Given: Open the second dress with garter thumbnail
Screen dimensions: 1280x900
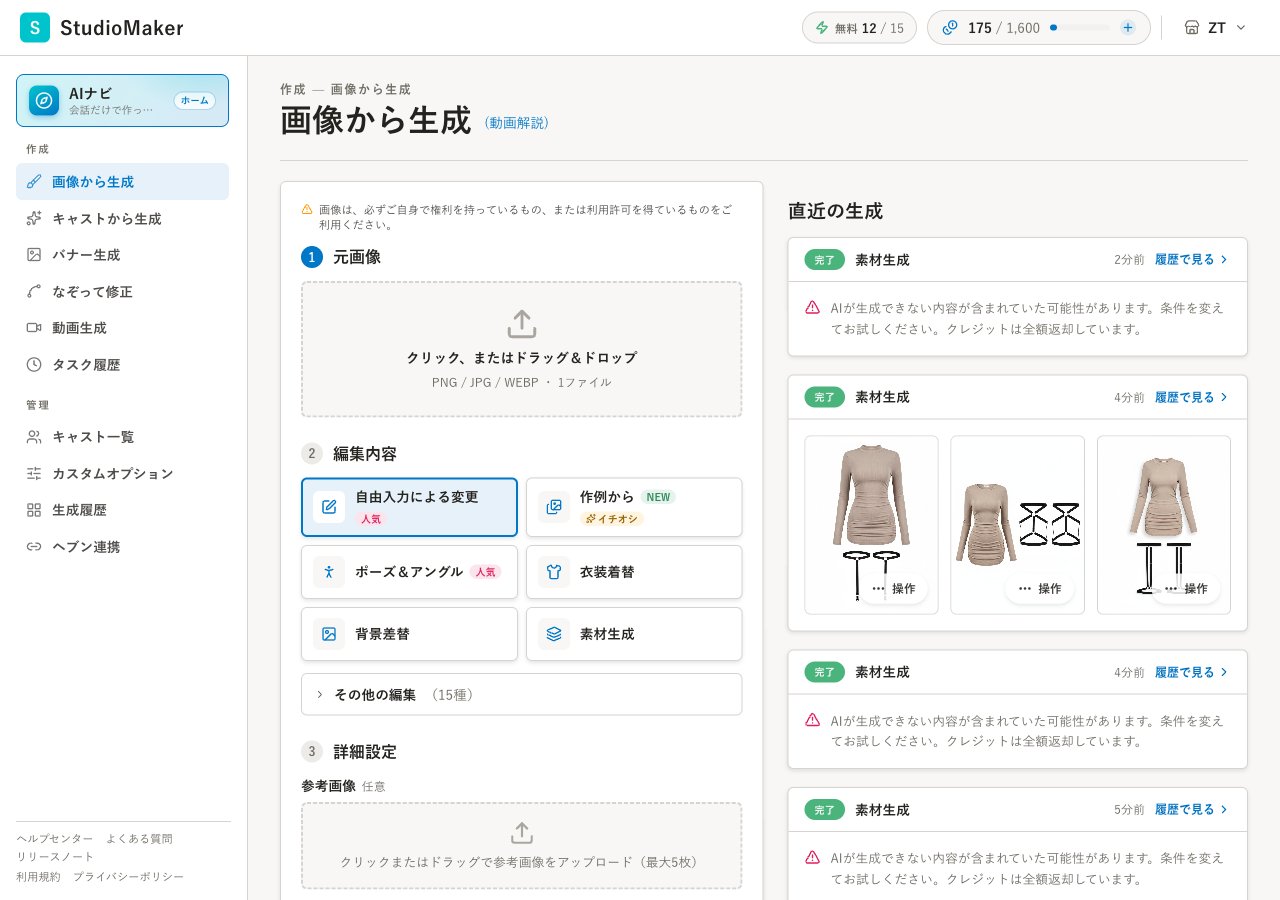Looking at the screenshot, I should 1017,525.
